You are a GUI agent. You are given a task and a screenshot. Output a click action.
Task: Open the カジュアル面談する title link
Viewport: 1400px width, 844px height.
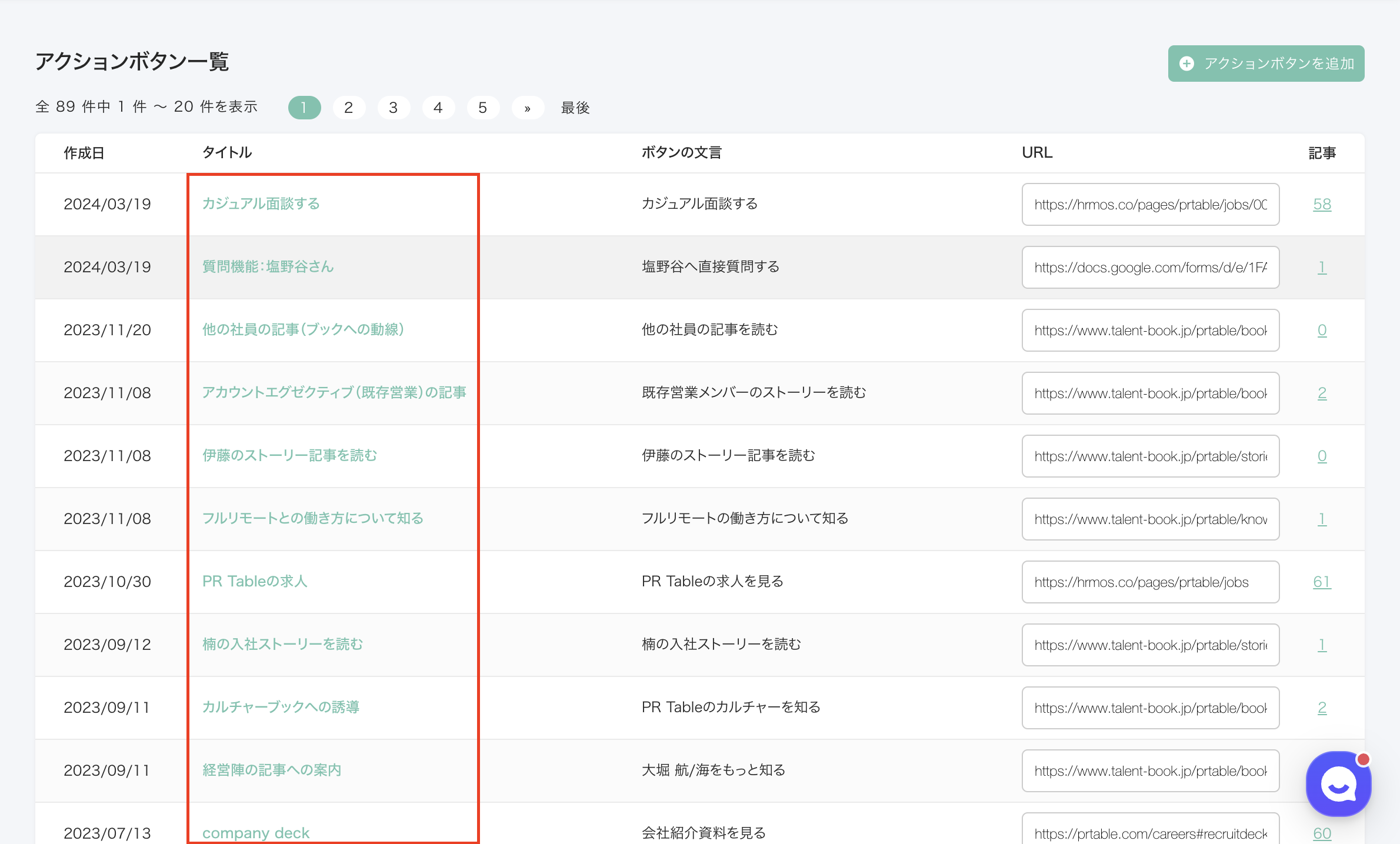click(261, 204)
